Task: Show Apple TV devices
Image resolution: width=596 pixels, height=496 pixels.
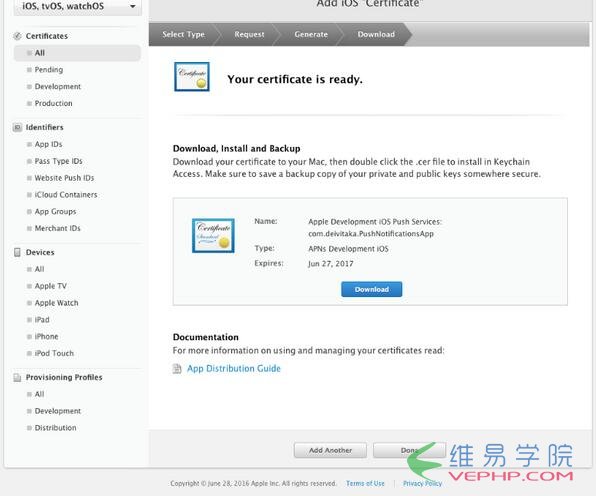Action: pyautogui.click(x=51, y=286)
